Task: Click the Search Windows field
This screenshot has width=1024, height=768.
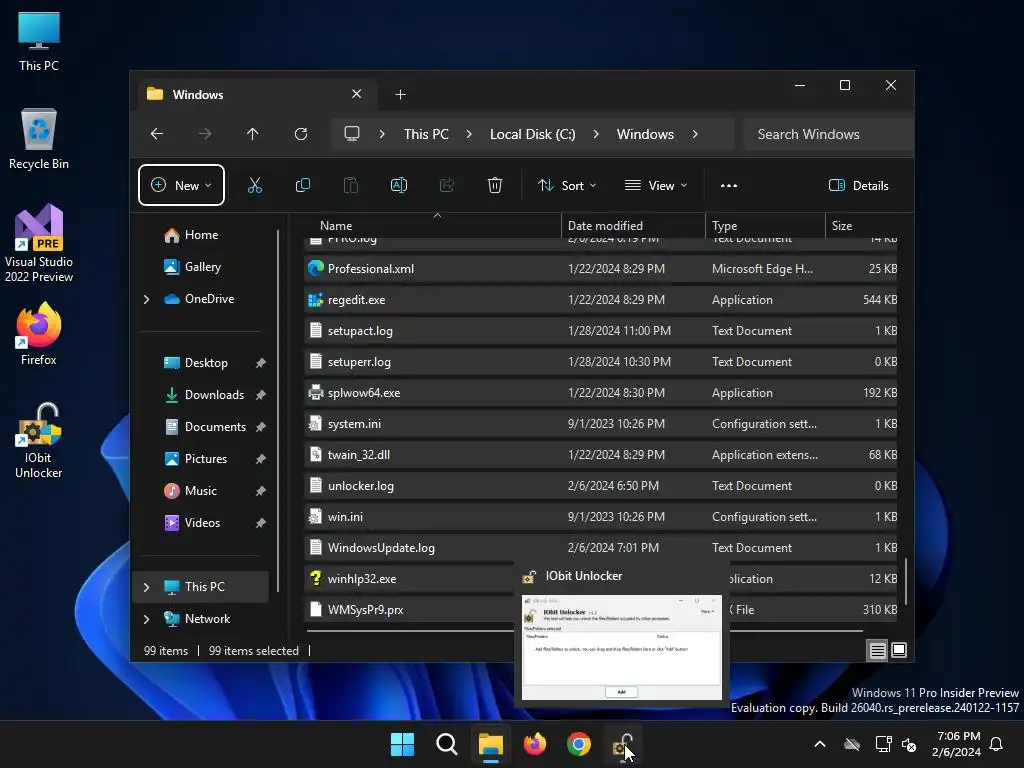Action: click(x=828, y=134)
